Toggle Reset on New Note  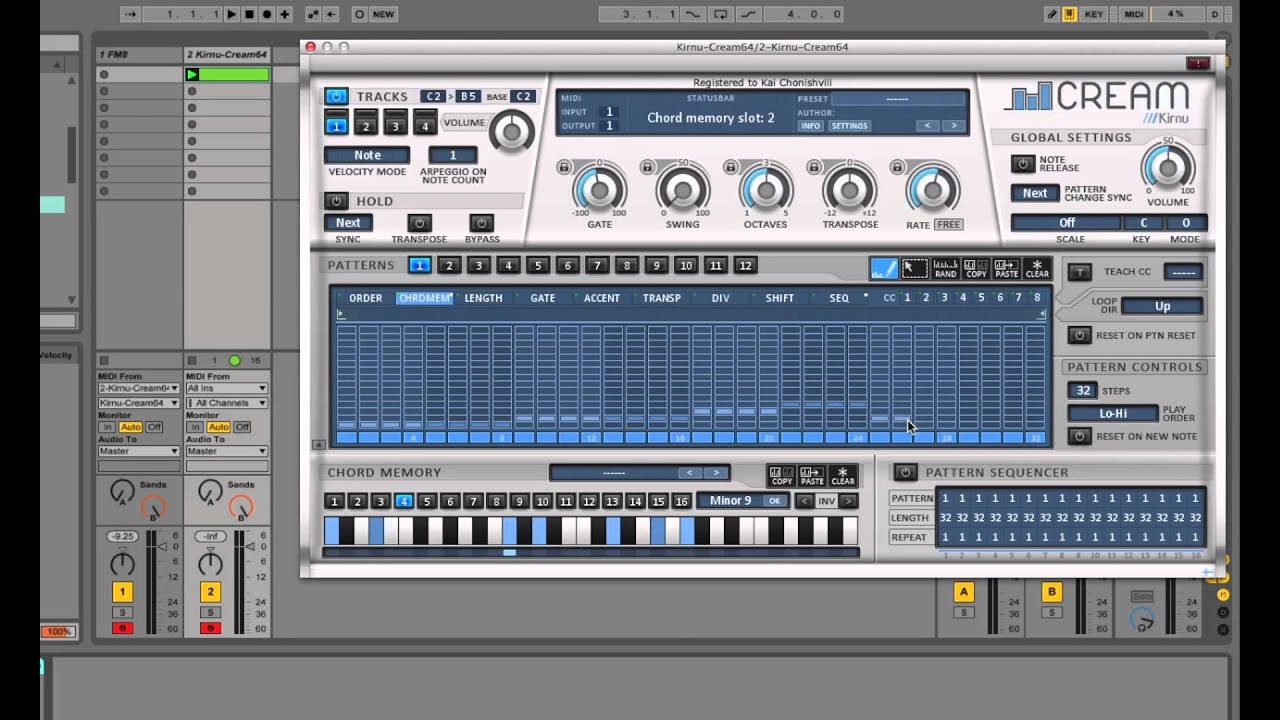[1079, 436]
